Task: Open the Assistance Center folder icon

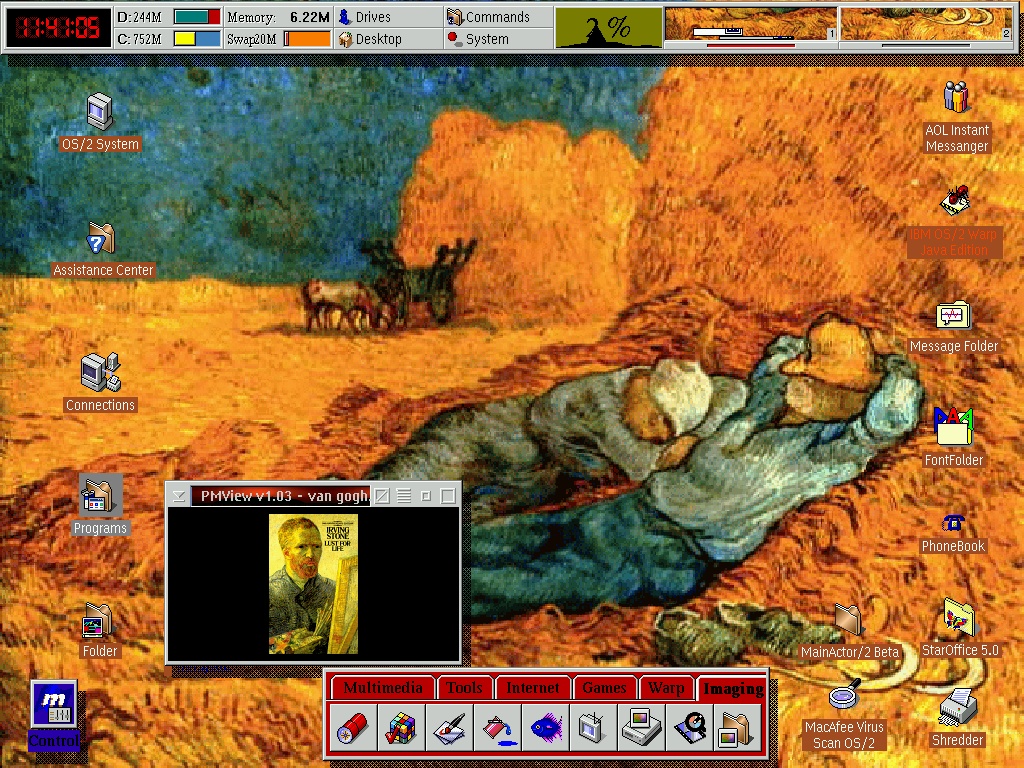Action: [x=101, y=238]
